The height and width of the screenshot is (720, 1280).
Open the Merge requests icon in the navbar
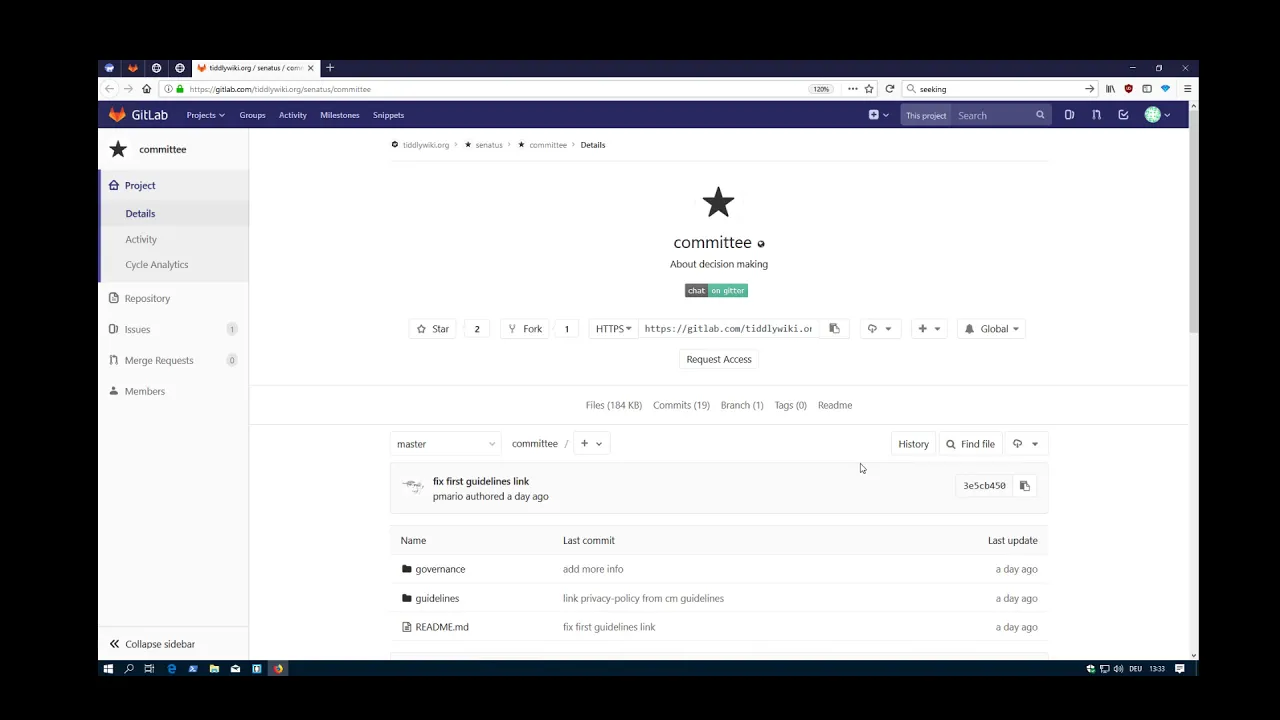tap(1096, 115)
